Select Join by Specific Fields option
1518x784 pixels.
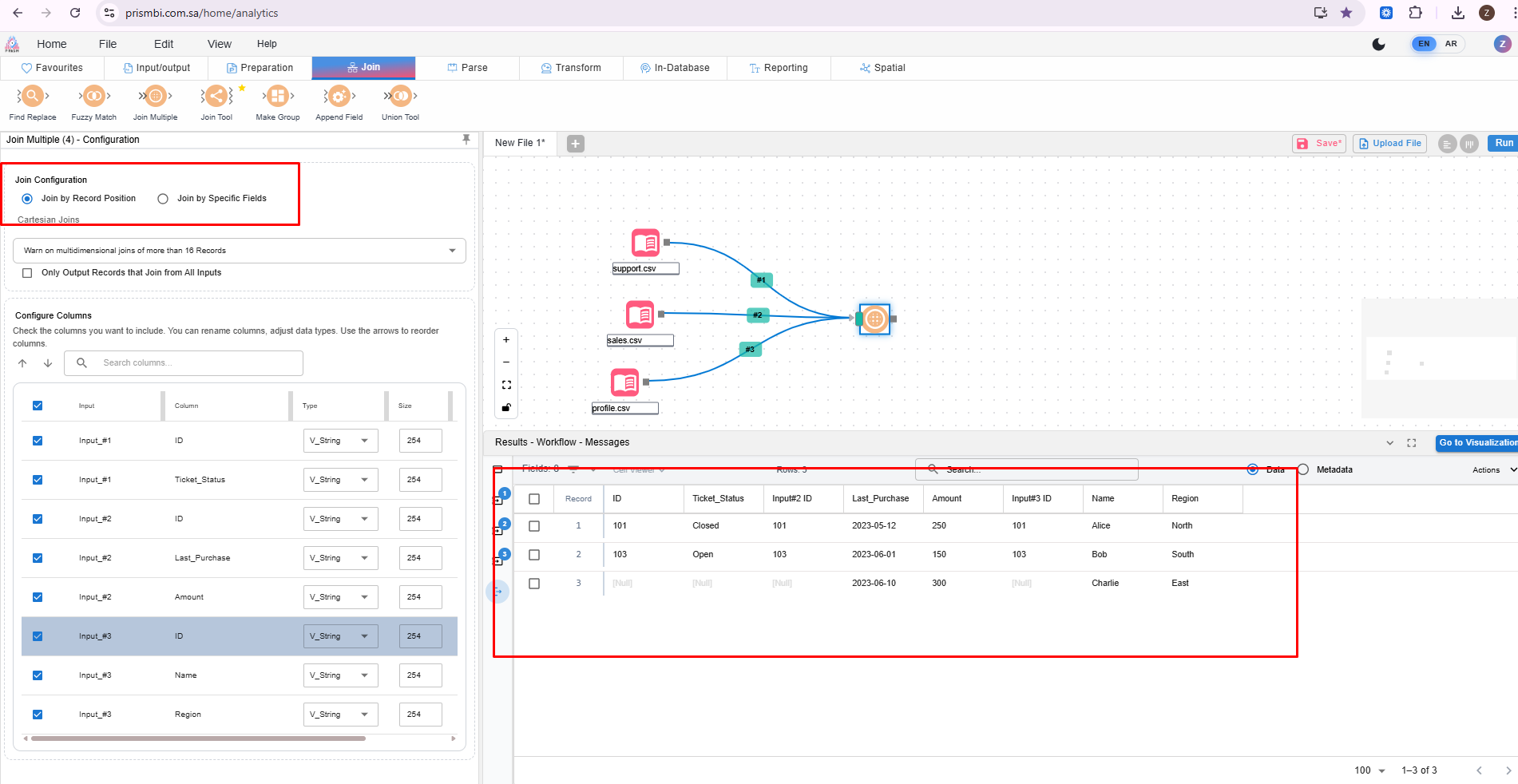[163, 199]
